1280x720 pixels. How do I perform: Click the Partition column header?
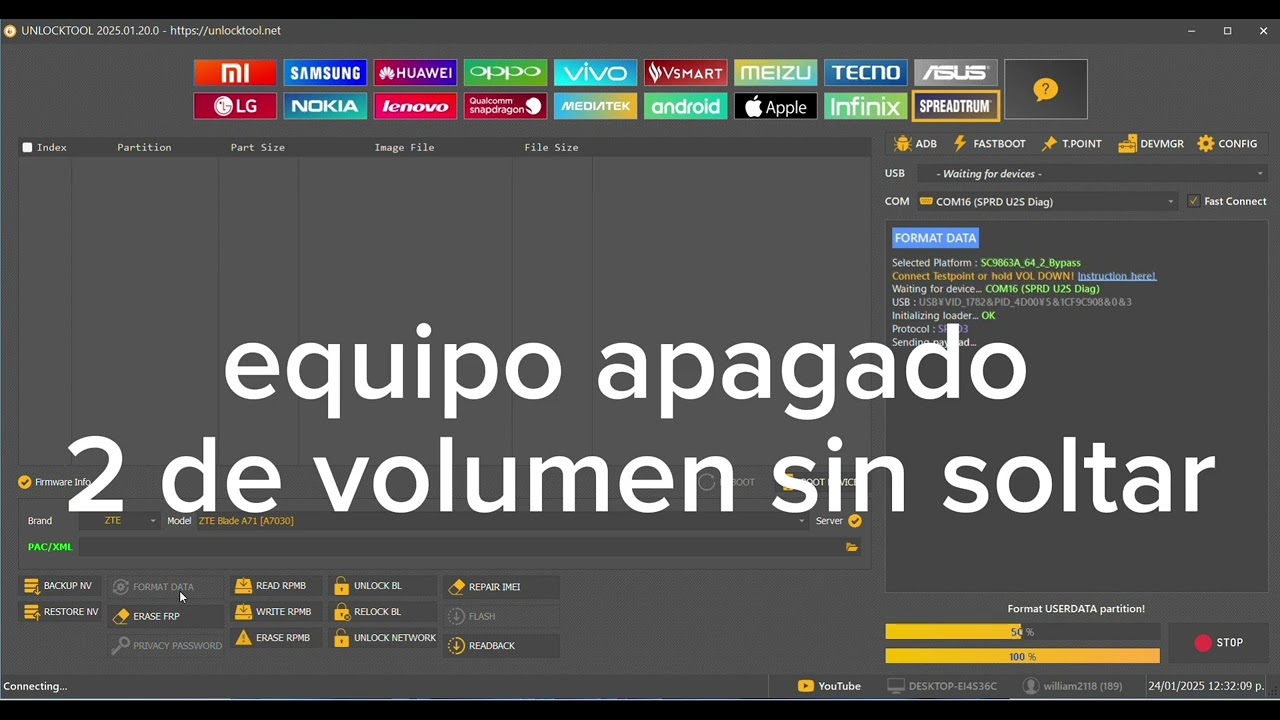coord(144,147)
